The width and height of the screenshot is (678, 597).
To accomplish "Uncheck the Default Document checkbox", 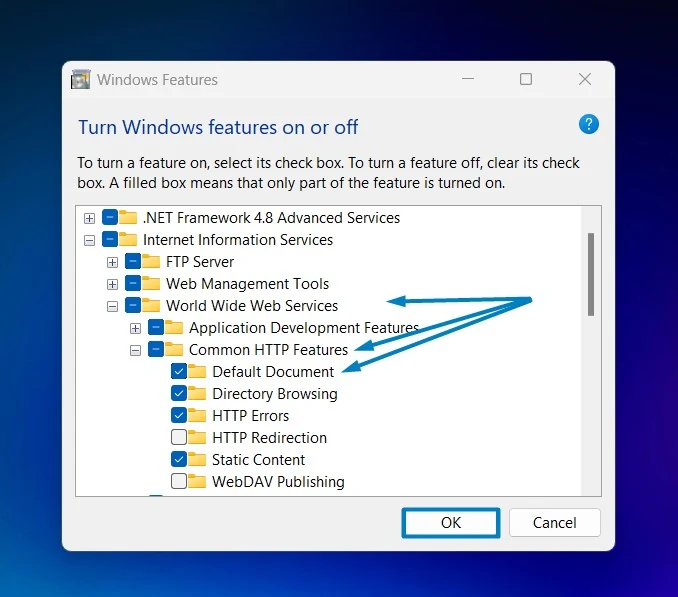I will (179, 371).
